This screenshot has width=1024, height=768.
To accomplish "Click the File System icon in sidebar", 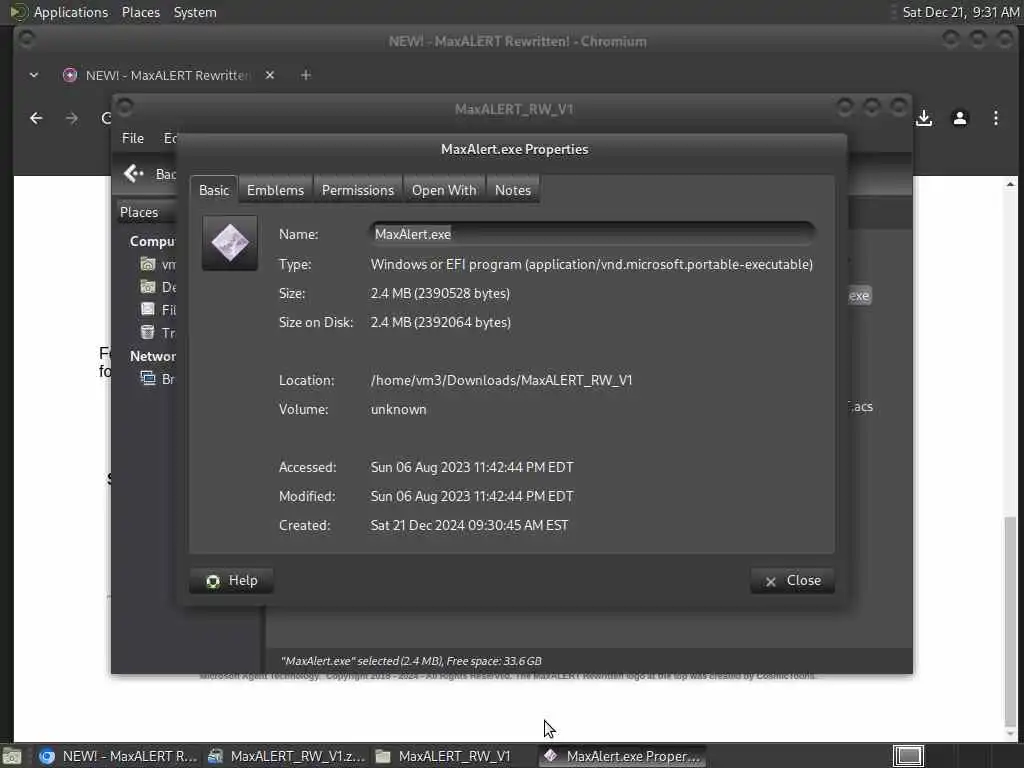I will pyautogui.click(x=148, y=310).
